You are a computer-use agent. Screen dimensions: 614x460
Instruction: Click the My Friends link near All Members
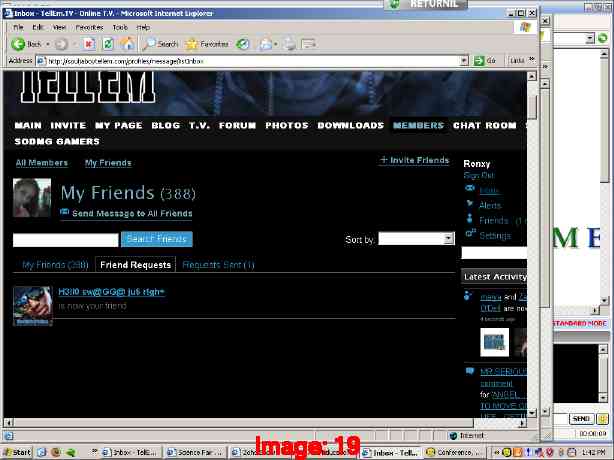108,163
